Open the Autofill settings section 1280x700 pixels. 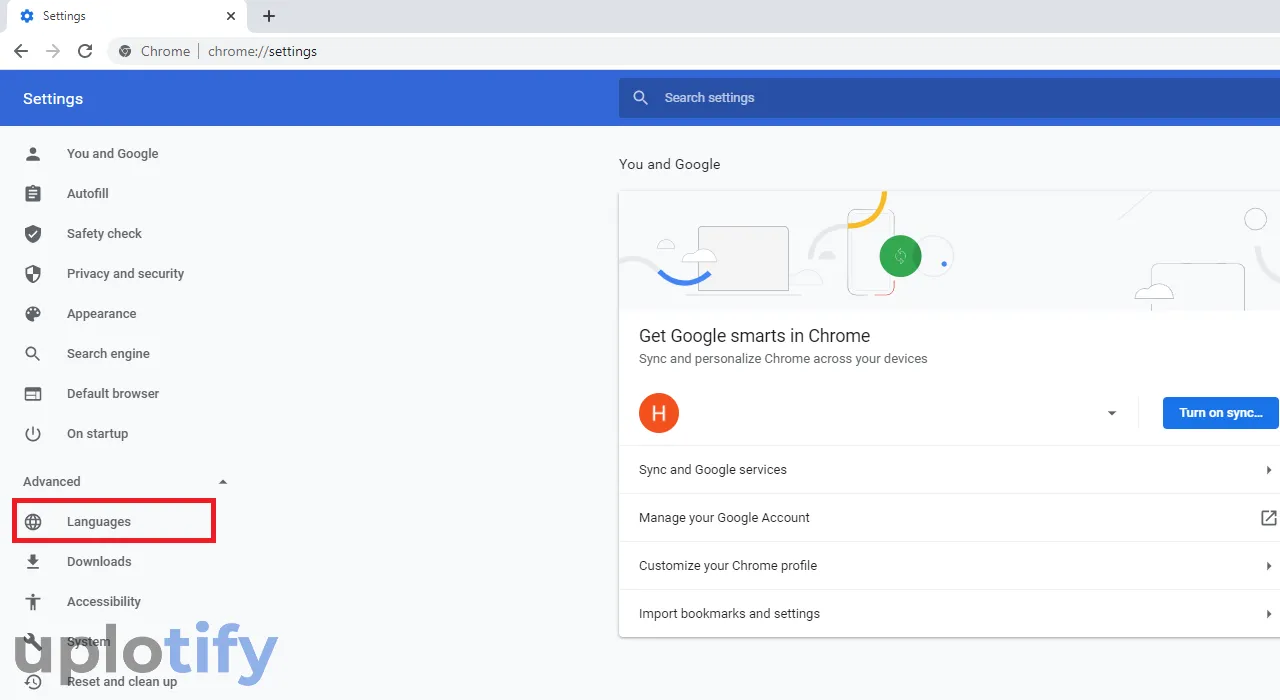tap(88, 194)
